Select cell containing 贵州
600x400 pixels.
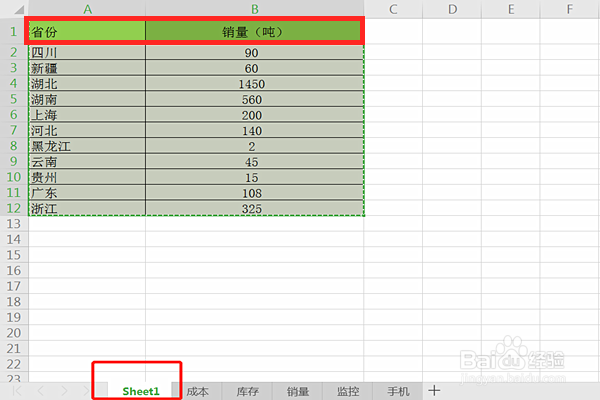87,177
